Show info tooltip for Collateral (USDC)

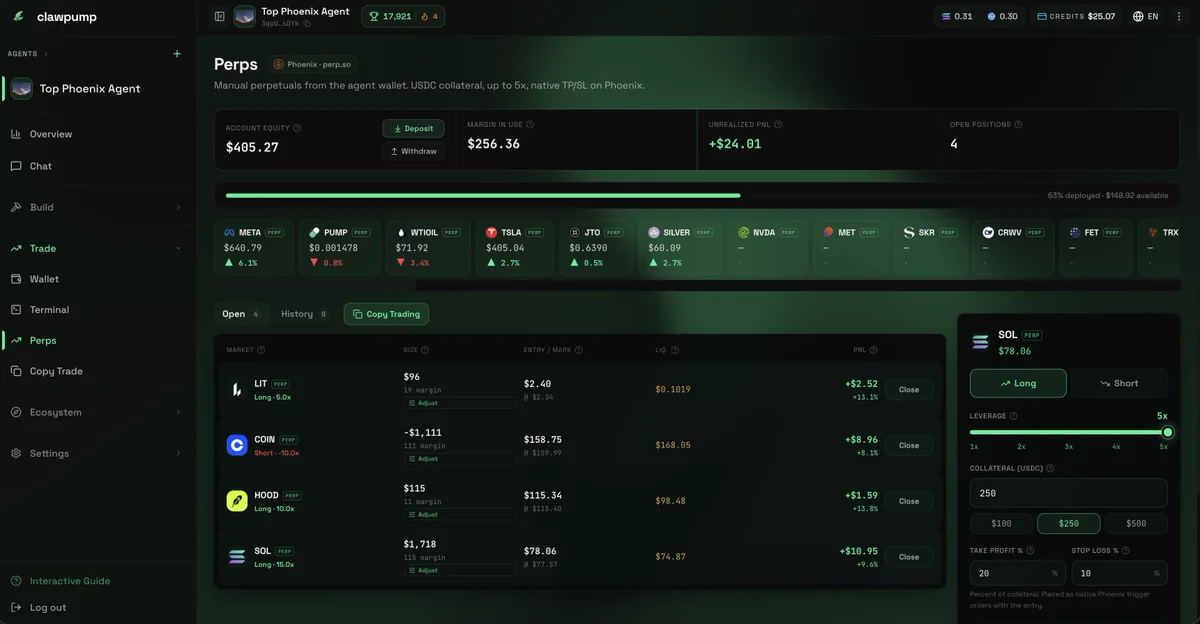coord(1050,468)
